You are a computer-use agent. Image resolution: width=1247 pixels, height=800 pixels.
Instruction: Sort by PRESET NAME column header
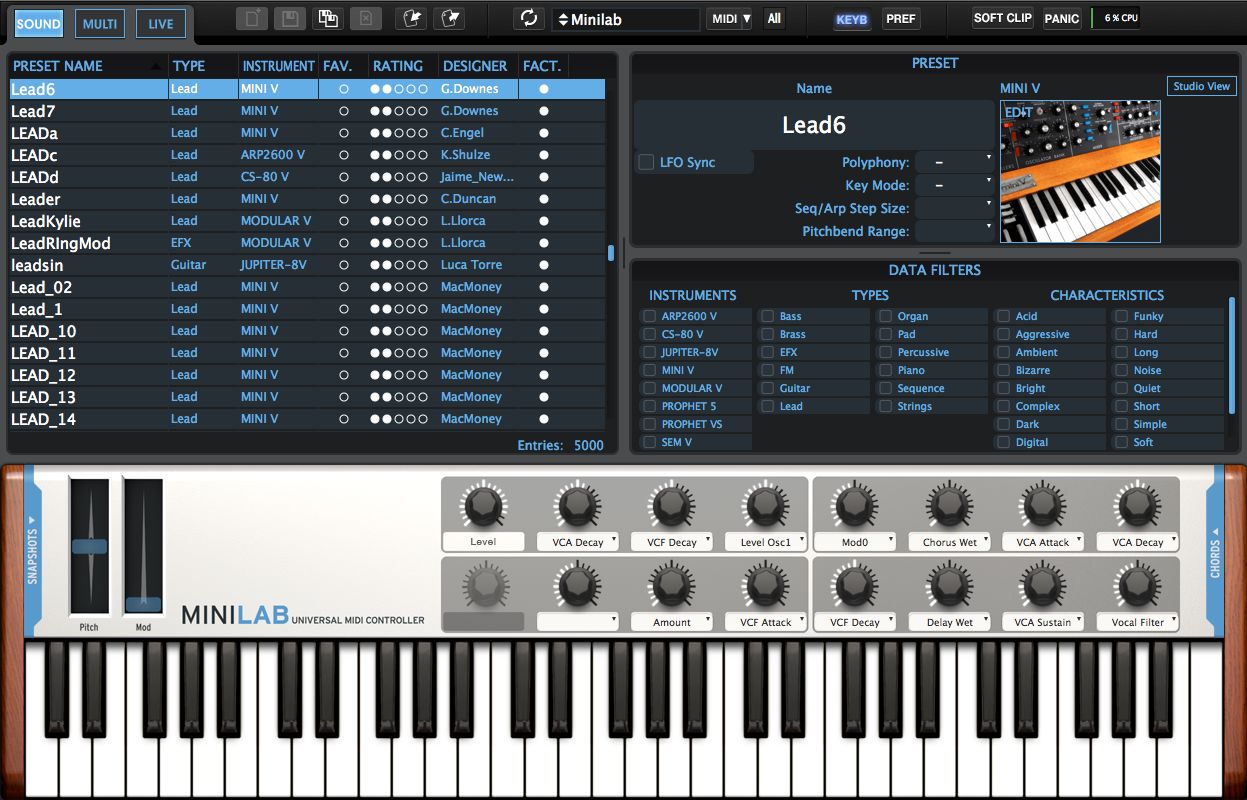(88, 66)
